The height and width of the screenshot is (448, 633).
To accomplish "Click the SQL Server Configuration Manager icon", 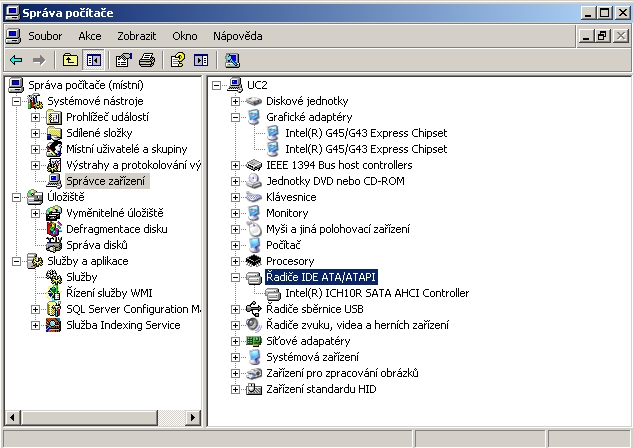I will pyautogui.click(x=54, y=309).
